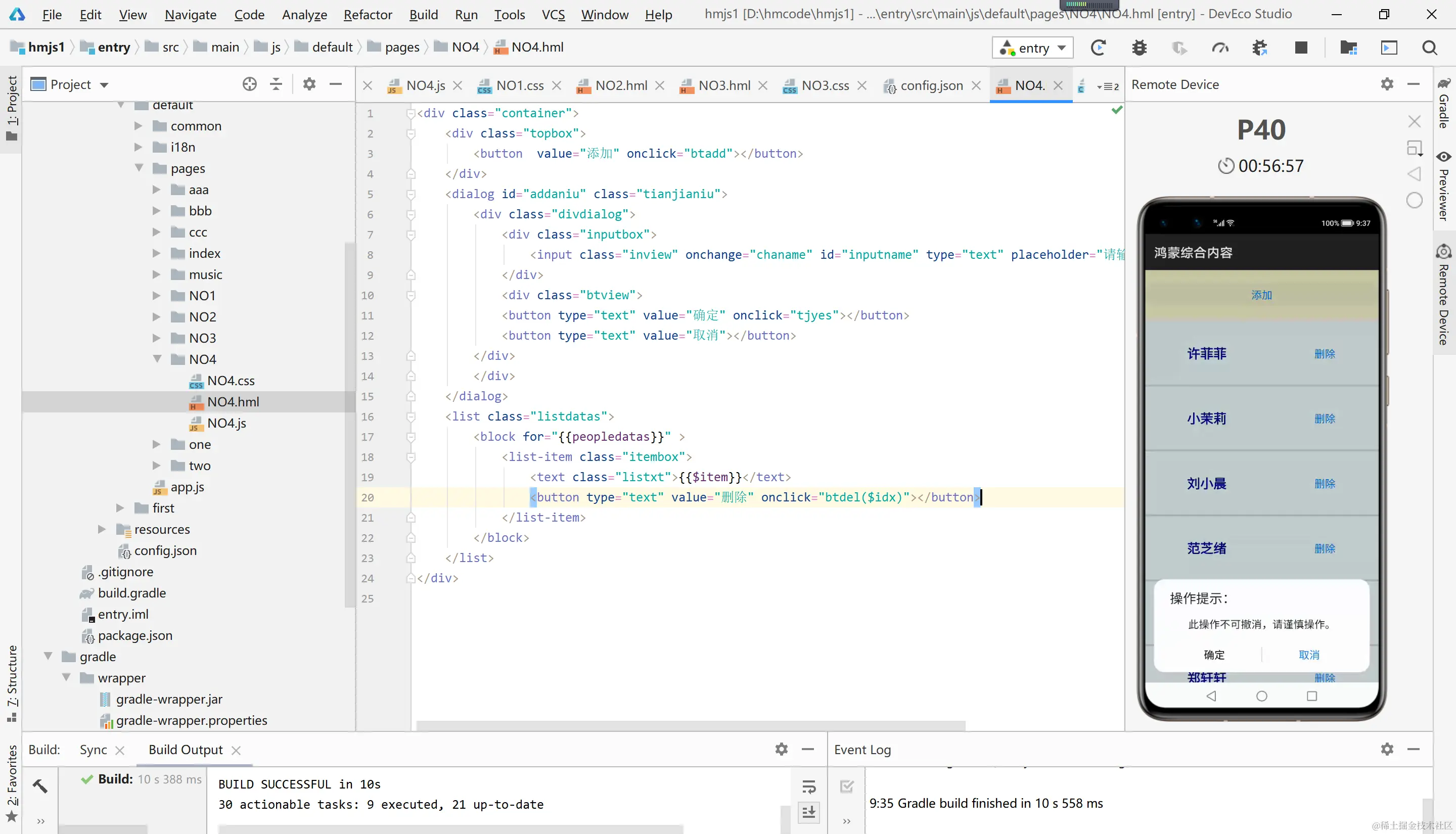Open Remote Device panel settings gear
1456x834 pixels.
click(1387, 84)
